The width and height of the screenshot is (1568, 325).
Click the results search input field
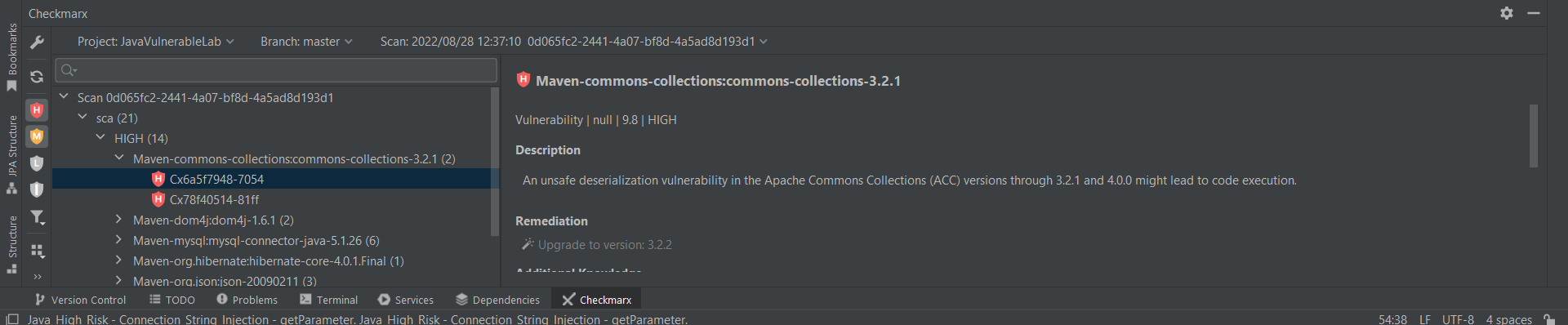[276, 70]
